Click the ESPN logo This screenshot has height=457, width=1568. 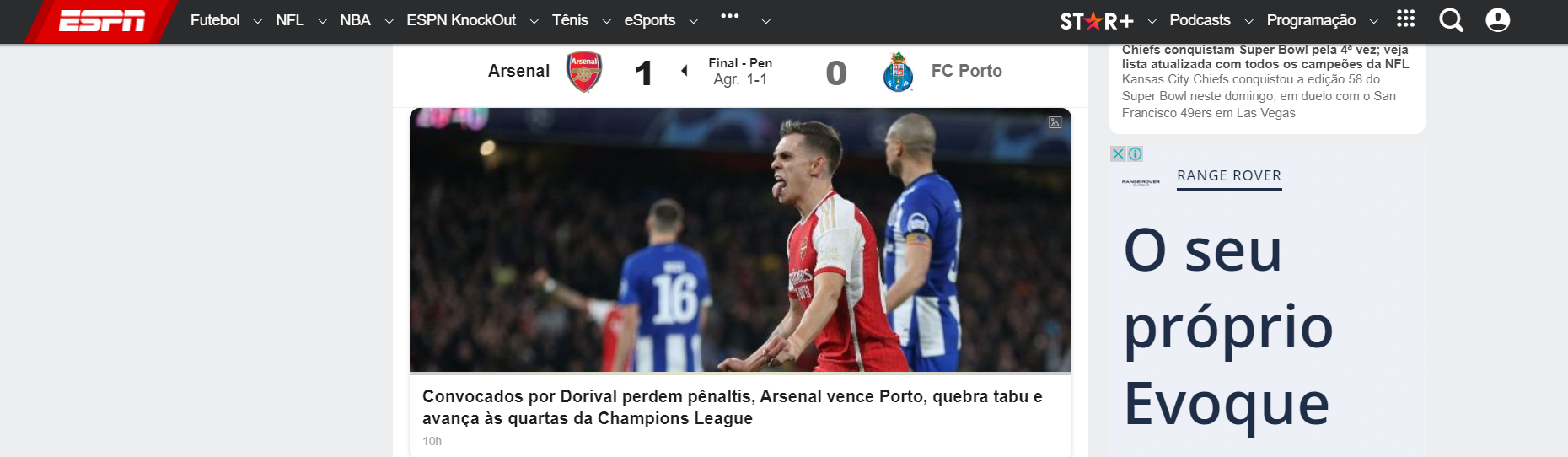(x=102, y=21)
